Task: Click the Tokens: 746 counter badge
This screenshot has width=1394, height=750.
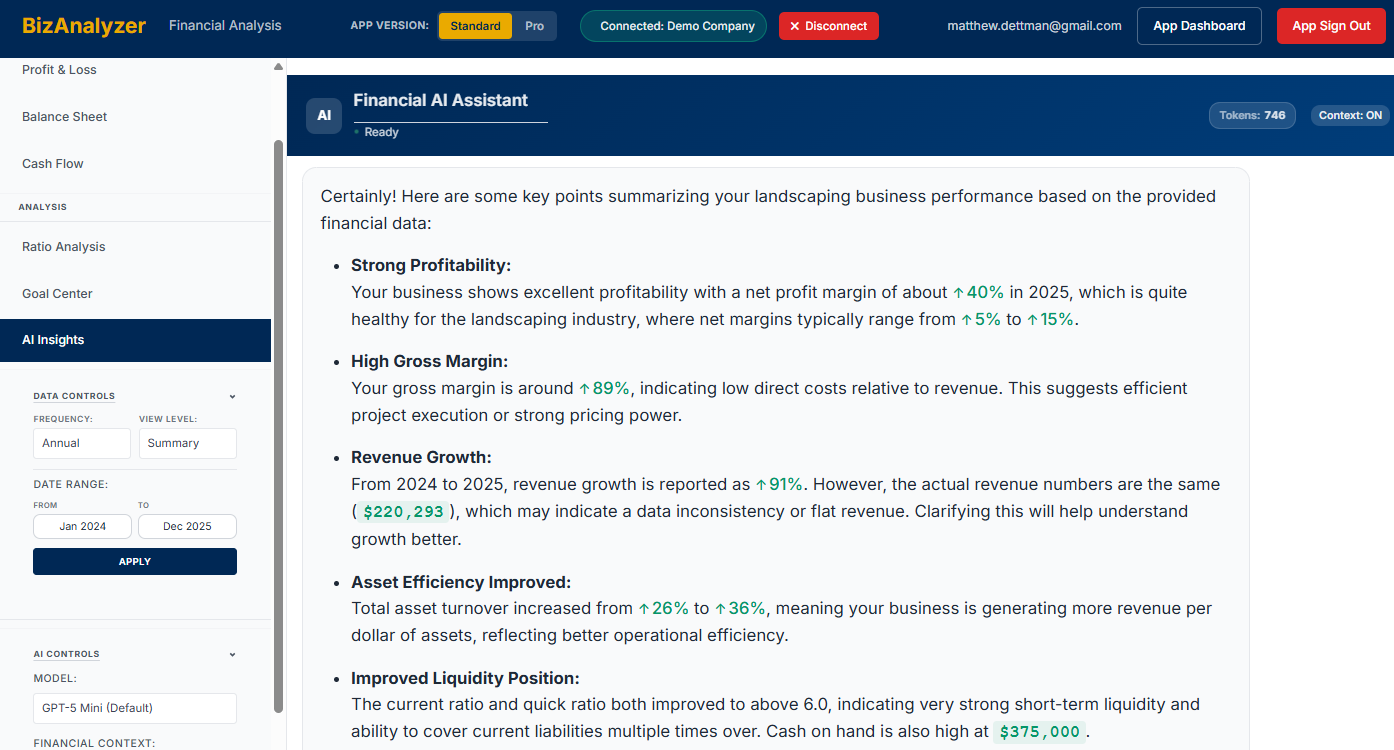Action: pyautogui.click(x=1252, y=115)
